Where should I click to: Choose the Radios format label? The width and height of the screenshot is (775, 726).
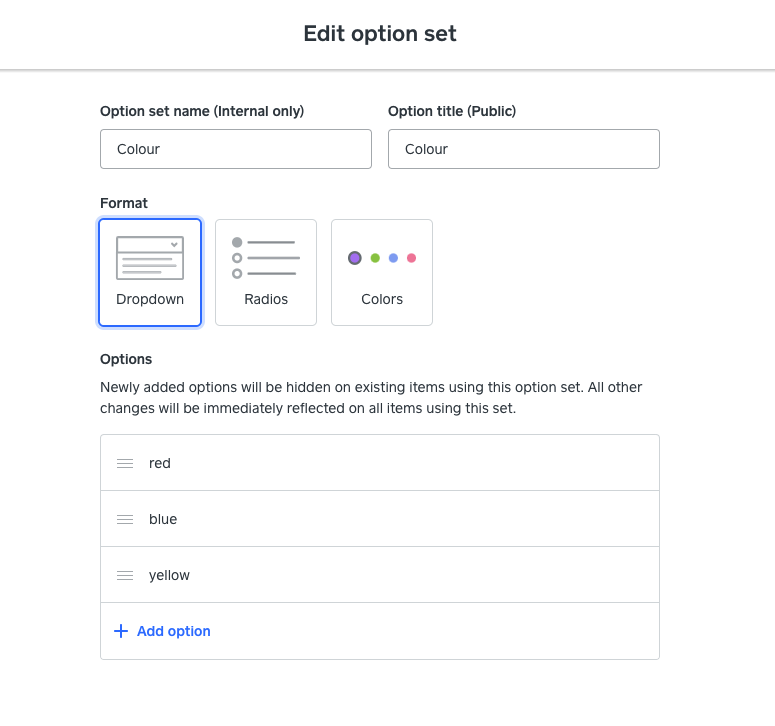pyautogui.click(x=266, y=299)
